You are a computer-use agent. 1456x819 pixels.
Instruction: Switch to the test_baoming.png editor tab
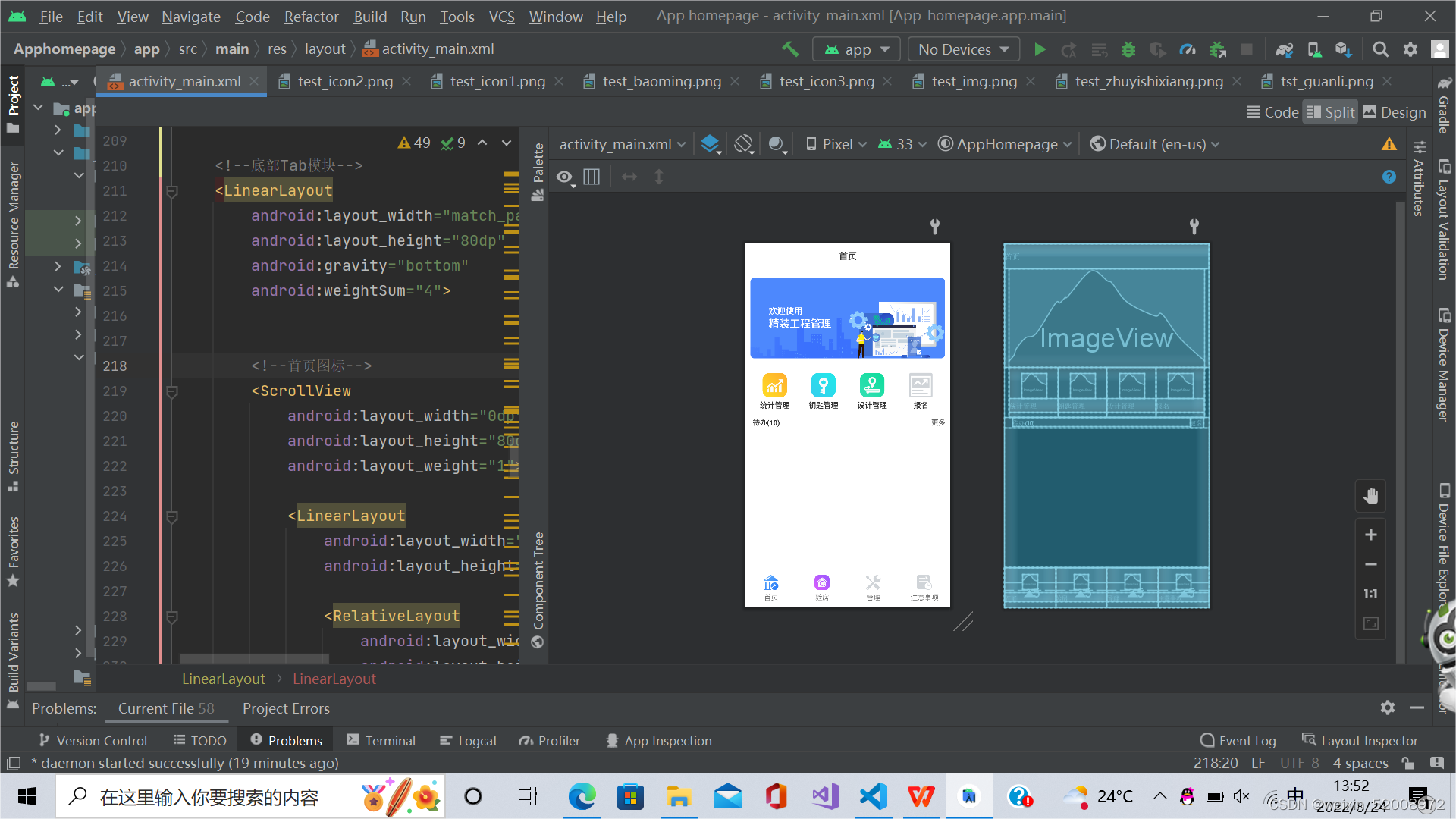point(661,81)
